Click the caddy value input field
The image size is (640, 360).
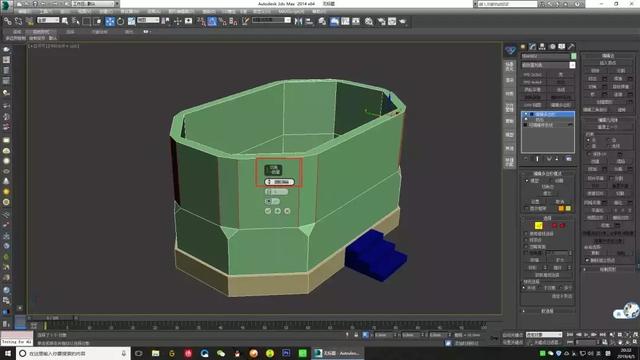(x=279, y=182)
